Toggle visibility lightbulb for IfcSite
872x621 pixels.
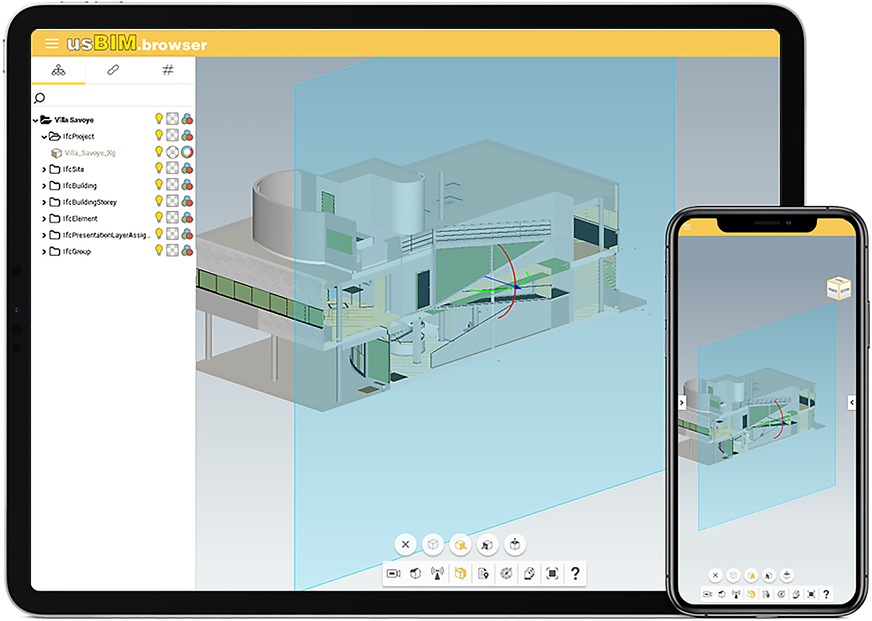[x=158, y=169]
